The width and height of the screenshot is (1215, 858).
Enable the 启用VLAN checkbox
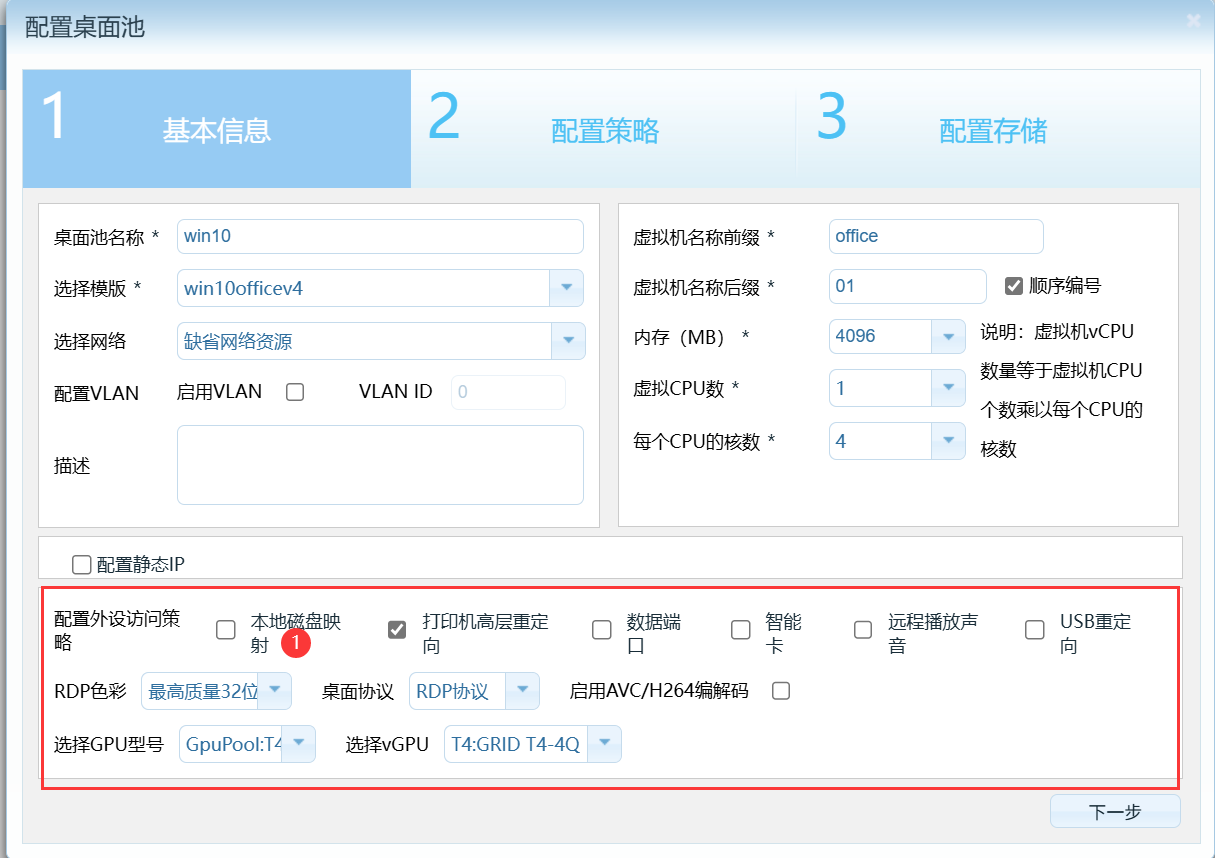point(295,391)
